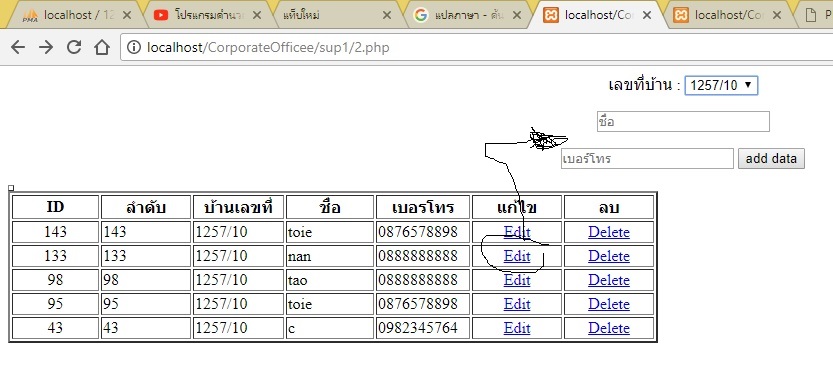The height and width of the screenshot is (375, 833).
Task: Click the add data button
Action: pyautogui.click(x=771, y=159)
